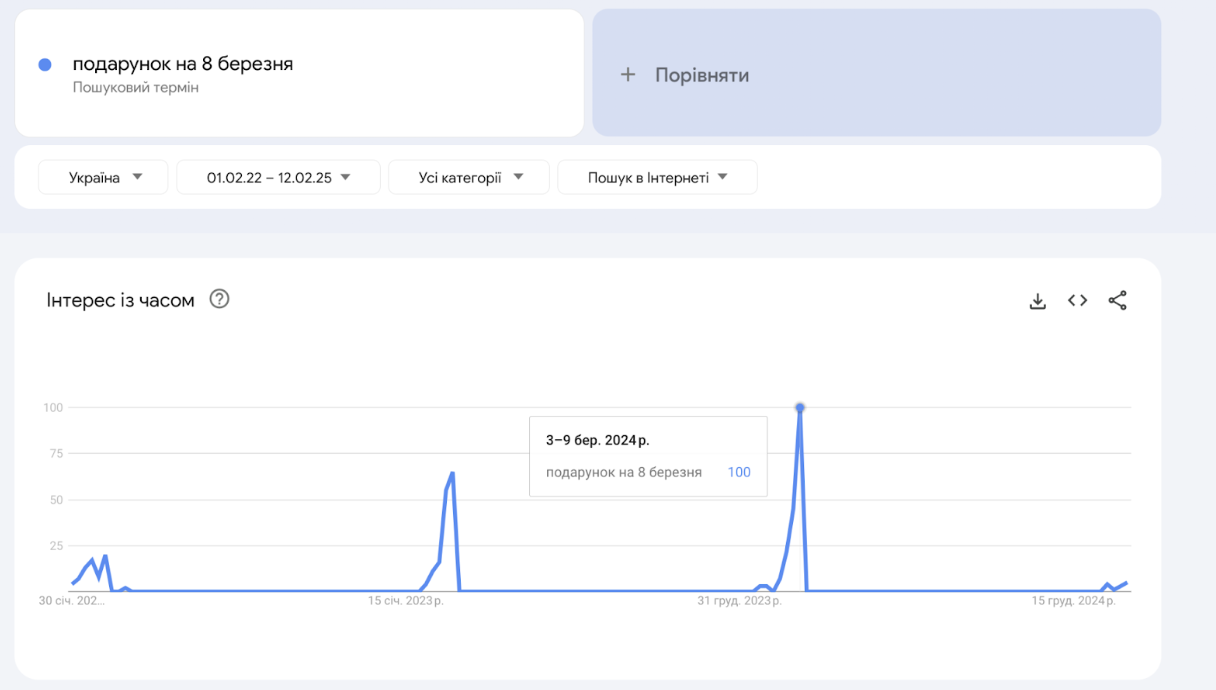Edit the search term "подарунок на 8 березня"
1216x690 pixels.
[x=183, y=64]
